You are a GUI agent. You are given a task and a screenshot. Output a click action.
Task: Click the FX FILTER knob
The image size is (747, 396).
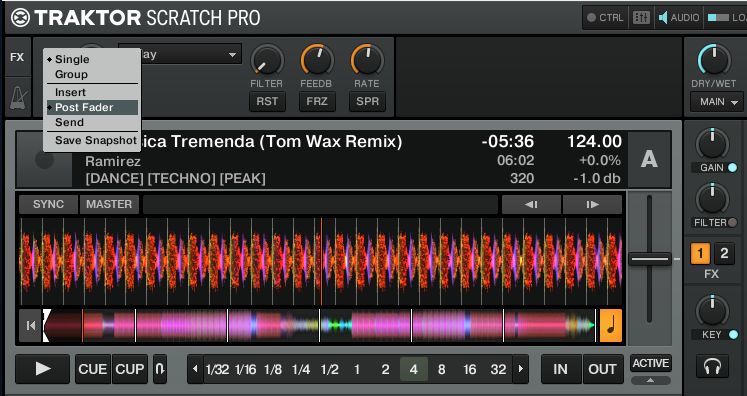point(267,61)
